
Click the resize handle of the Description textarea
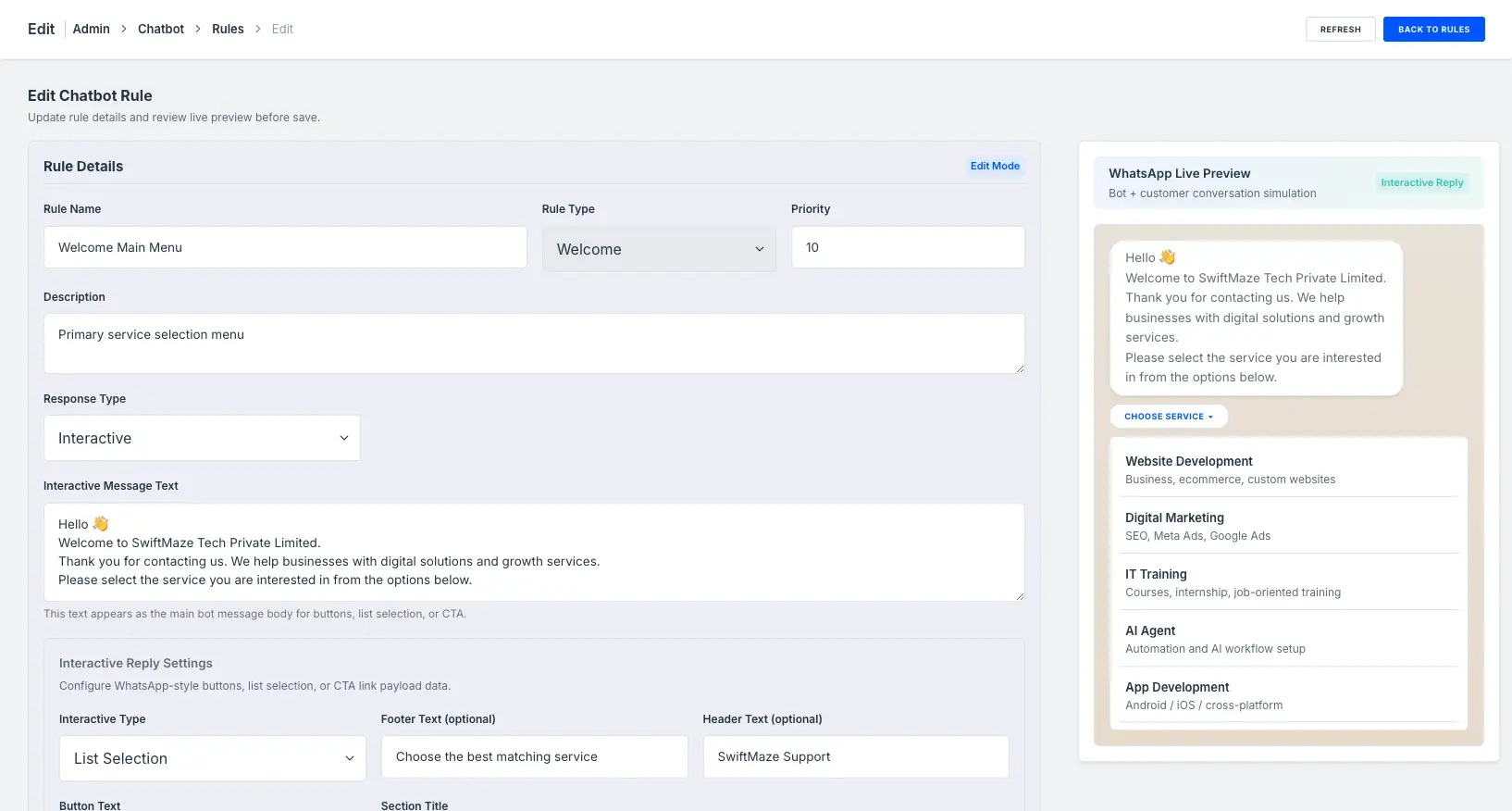tap(1020, 368)
